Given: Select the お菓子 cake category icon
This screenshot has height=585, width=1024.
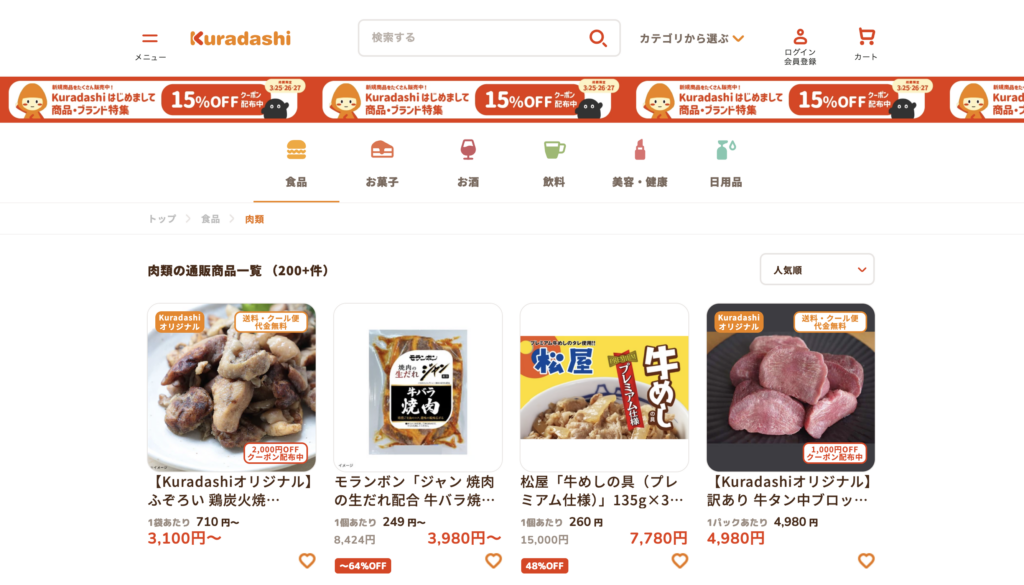Looking at the screenshot, I should (x=382, y=150).
